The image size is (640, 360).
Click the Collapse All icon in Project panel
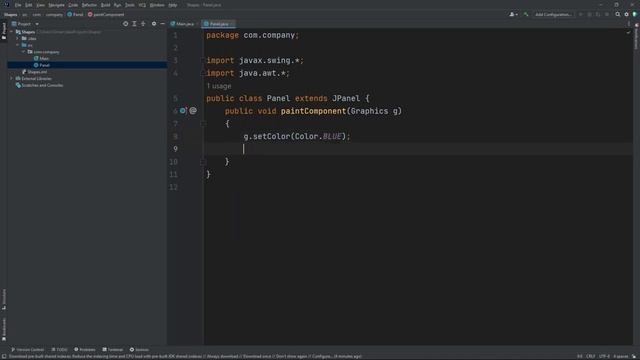(143, 24)
